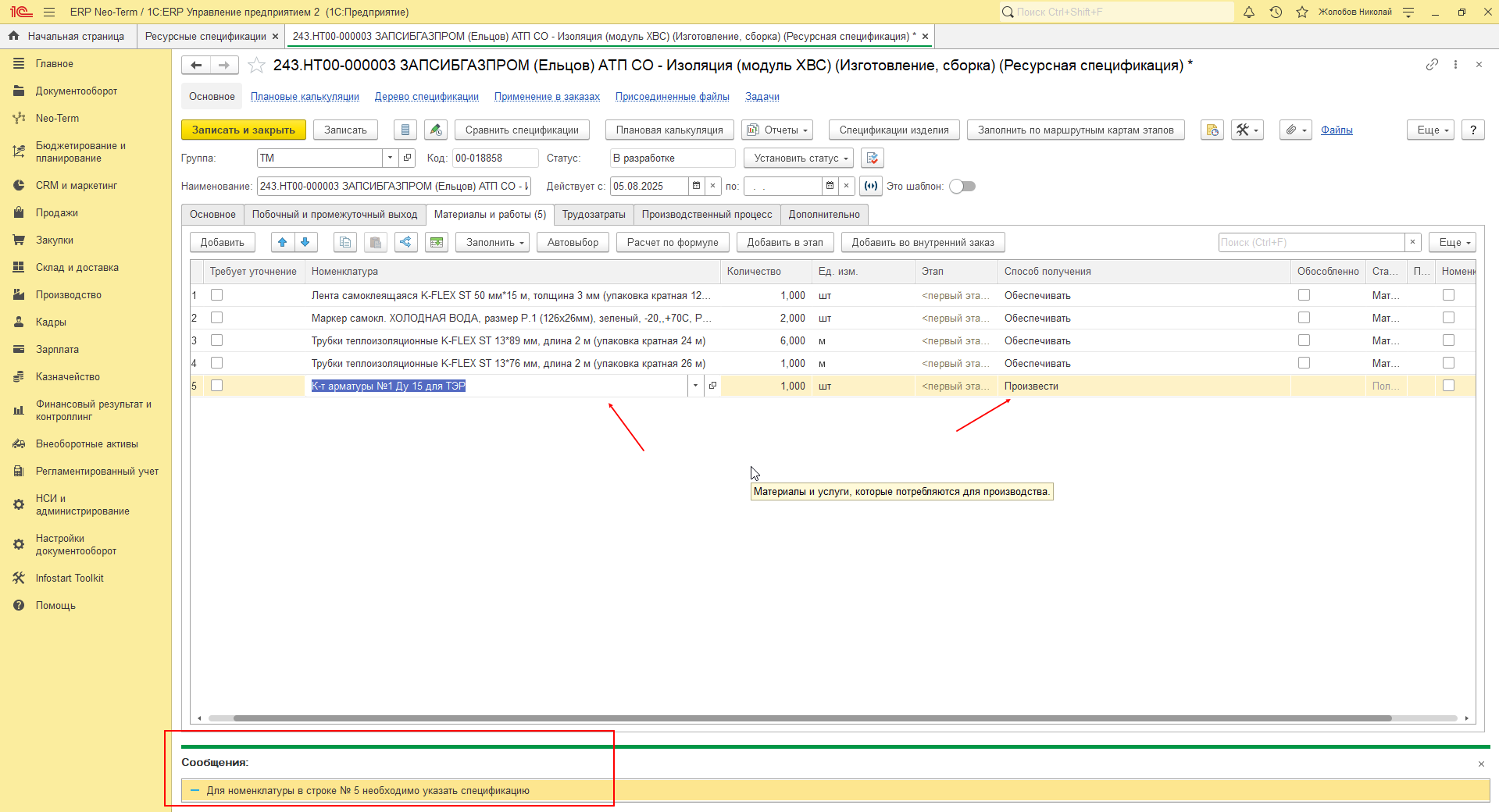Viewport: 1499px width, 812px height.
Task: Expand the 'Установить статус' dropdown
Action: tap(798, 158)
